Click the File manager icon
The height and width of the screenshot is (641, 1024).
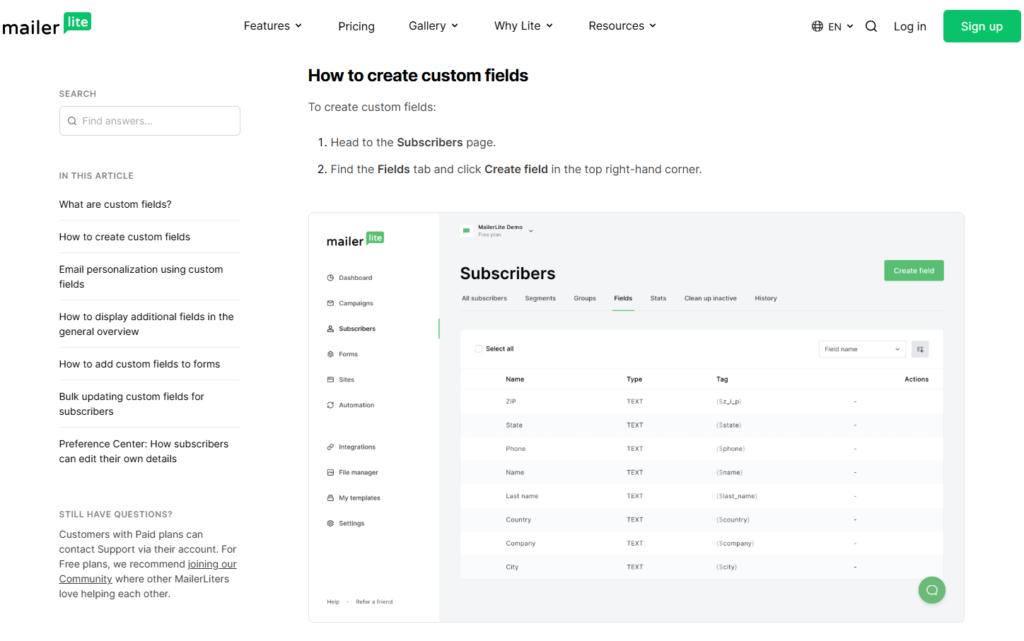(330, 472)
